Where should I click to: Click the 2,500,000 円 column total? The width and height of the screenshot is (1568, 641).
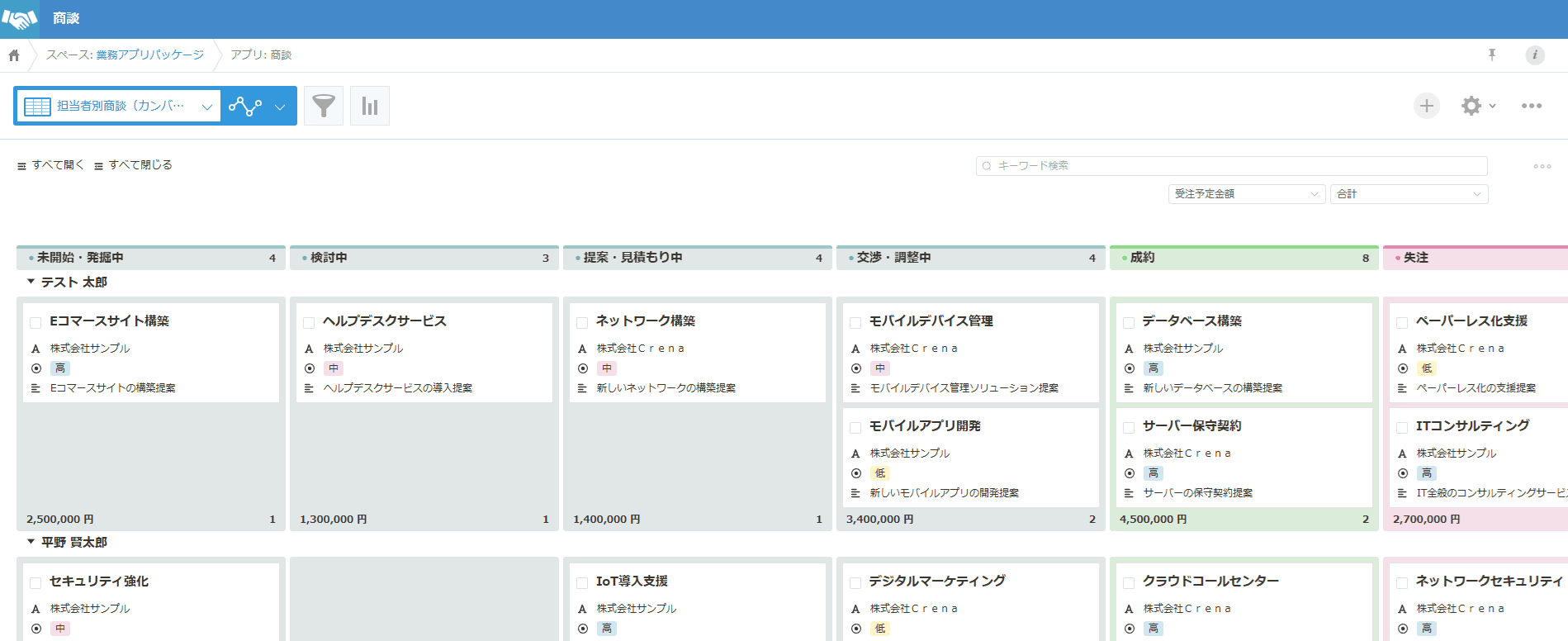tap(60, 520)
